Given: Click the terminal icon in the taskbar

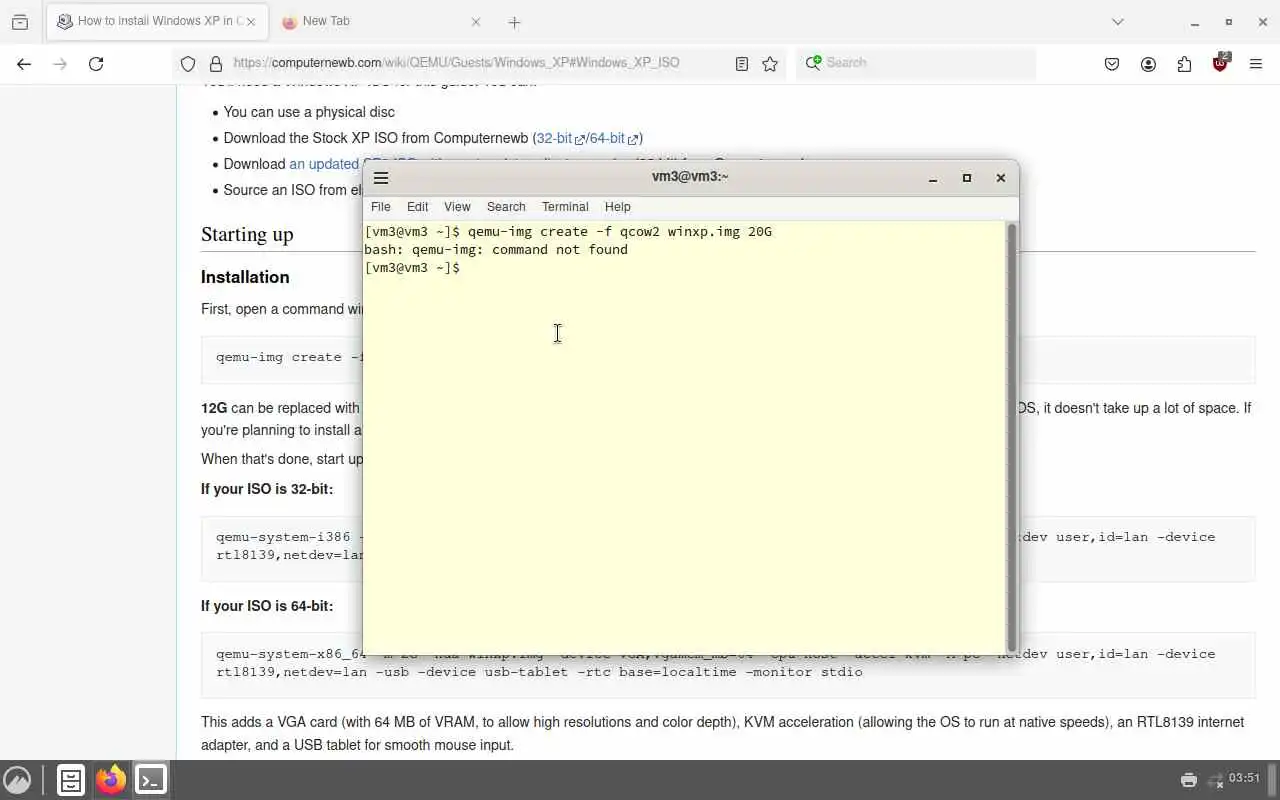Looking at the screenshot, I should 151,780.
